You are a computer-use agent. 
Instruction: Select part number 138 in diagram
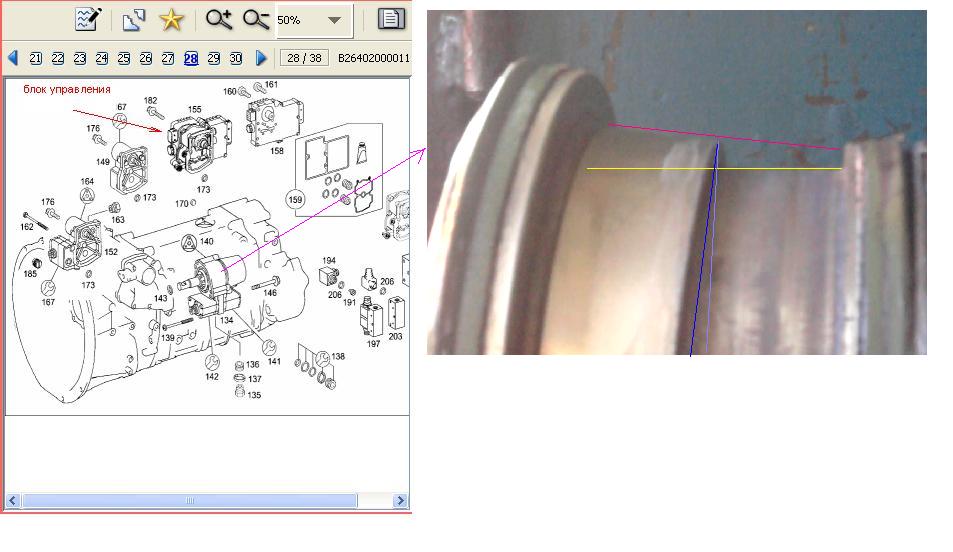point(338,356)
